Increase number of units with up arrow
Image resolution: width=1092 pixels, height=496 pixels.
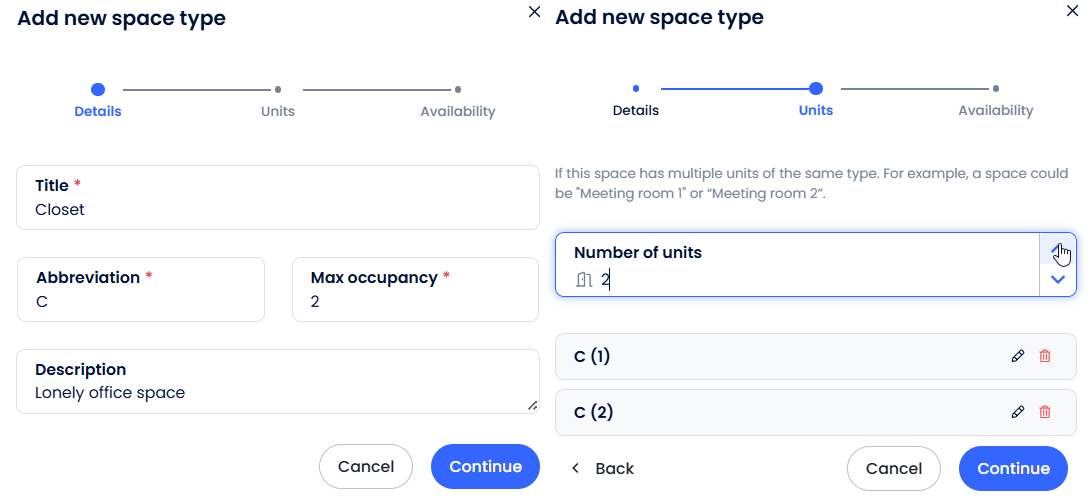(x=1057, y=250)
